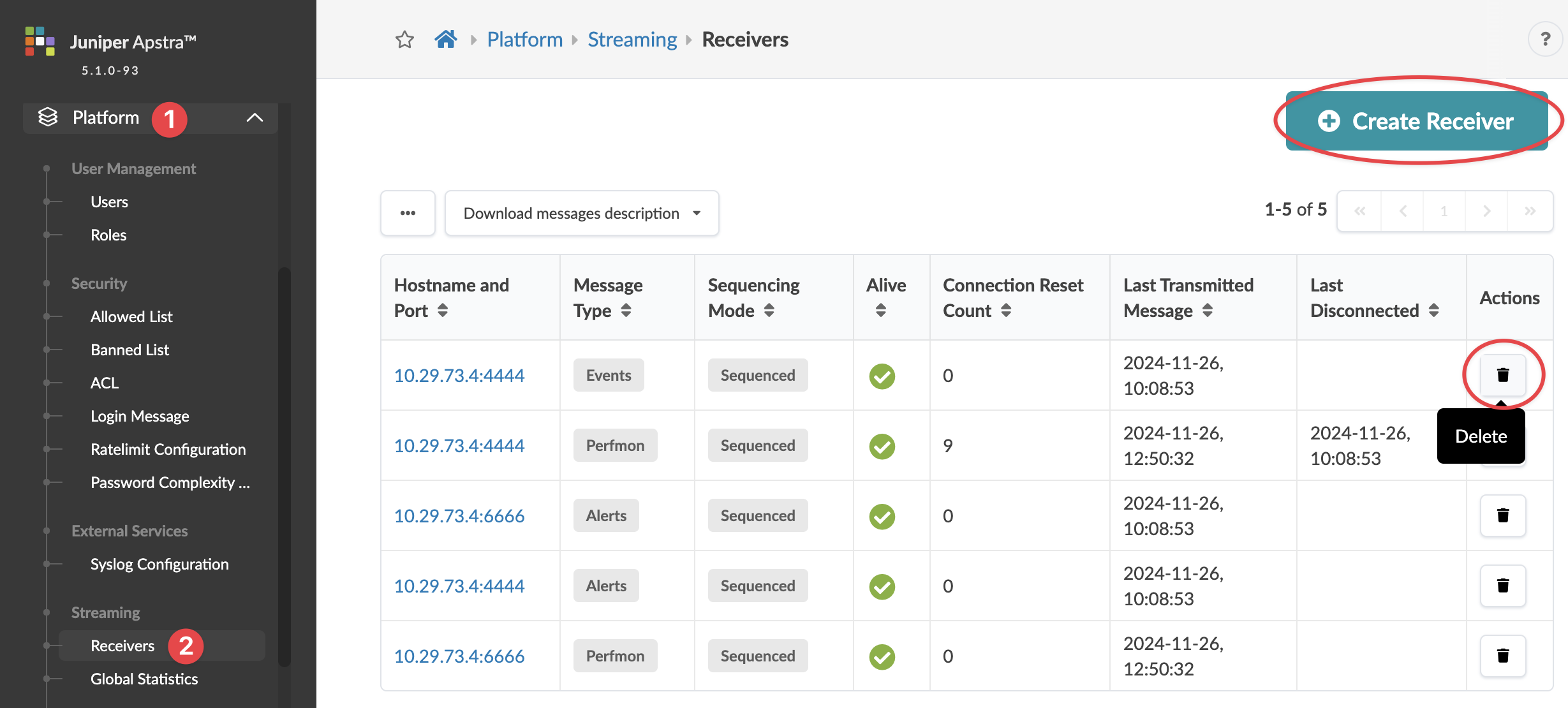
Task: Click the favorite star icon in breadcrumb
Action: [x=404, y=40]
